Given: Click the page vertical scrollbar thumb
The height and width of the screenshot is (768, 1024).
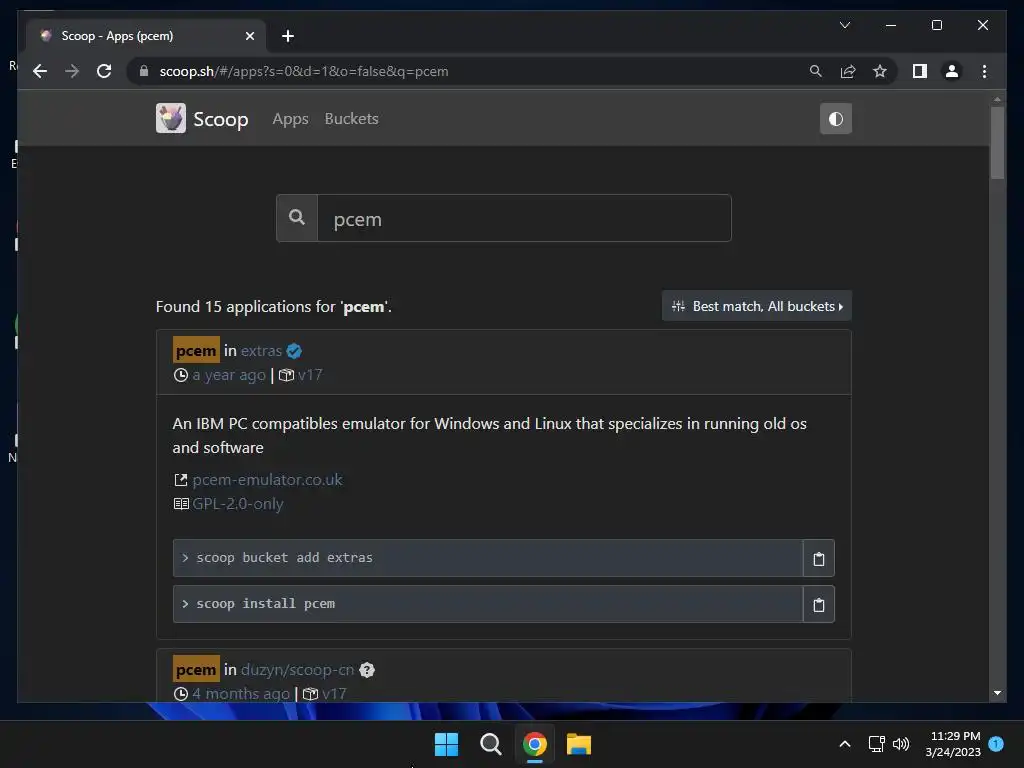Looking at the screenshot, I should (x=997, y=142).
